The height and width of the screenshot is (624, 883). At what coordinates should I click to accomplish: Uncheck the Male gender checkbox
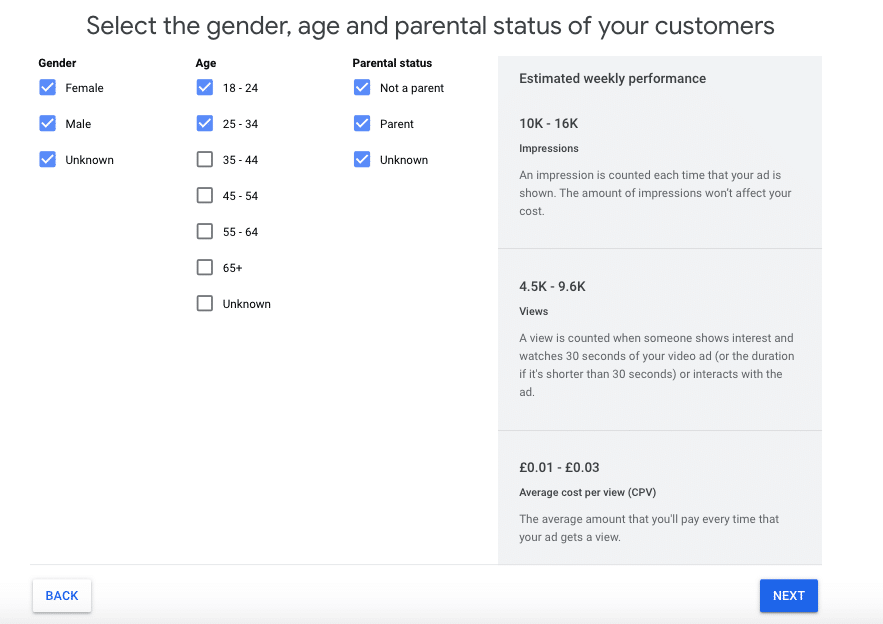(x=48, y=123)
